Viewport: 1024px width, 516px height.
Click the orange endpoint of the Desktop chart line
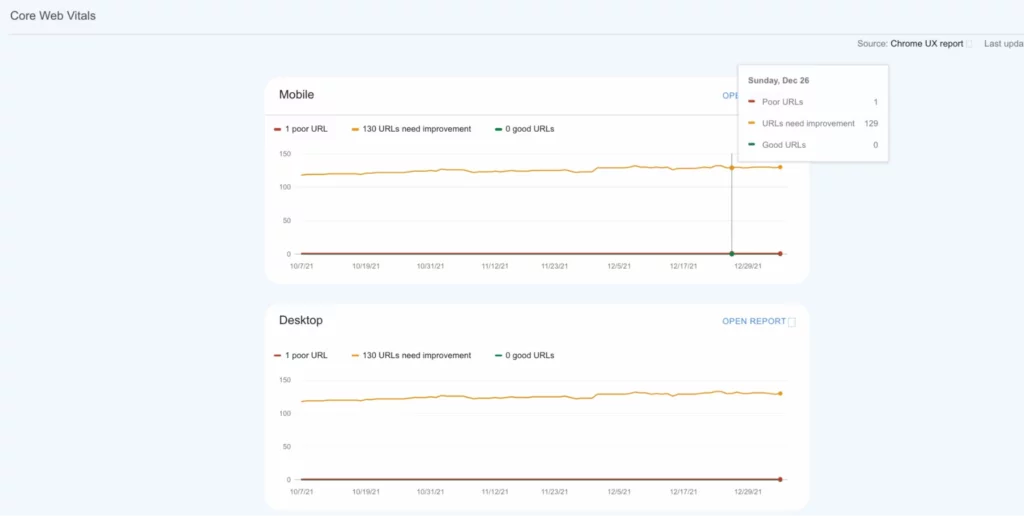coord(780,394)
